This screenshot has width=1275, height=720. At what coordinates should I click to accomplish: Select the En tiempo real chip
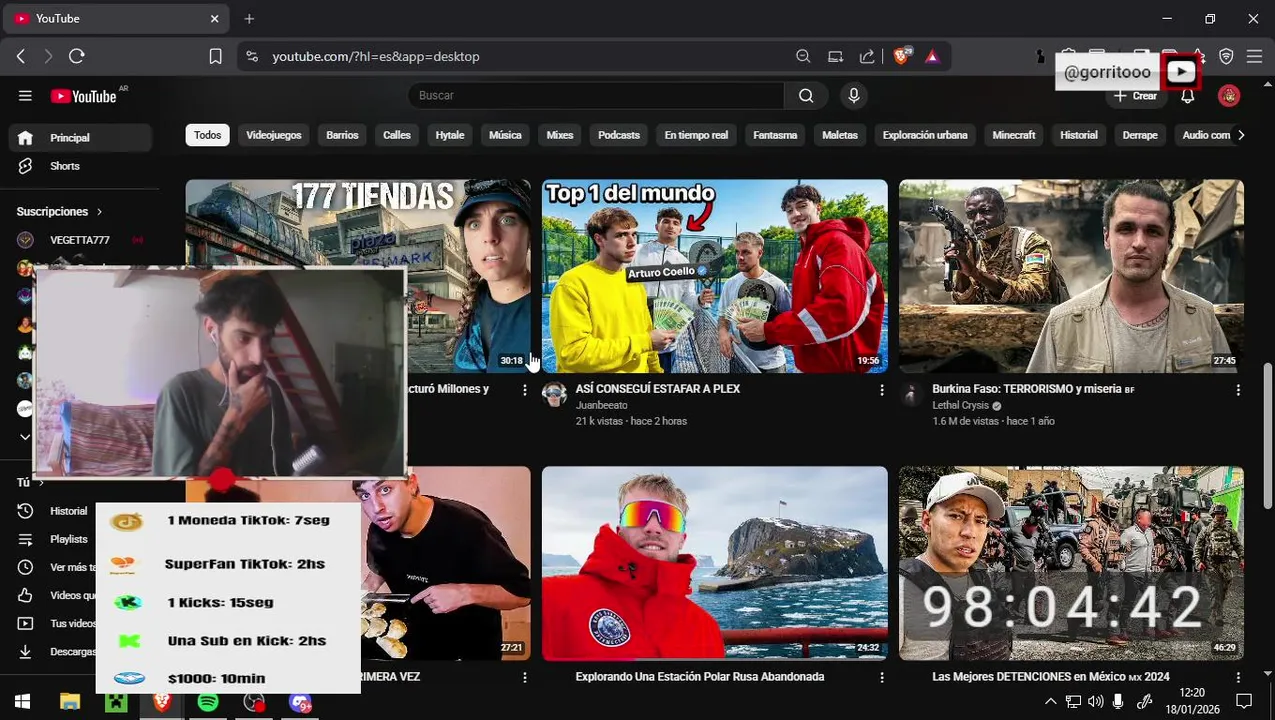click(x=696, y=135)
